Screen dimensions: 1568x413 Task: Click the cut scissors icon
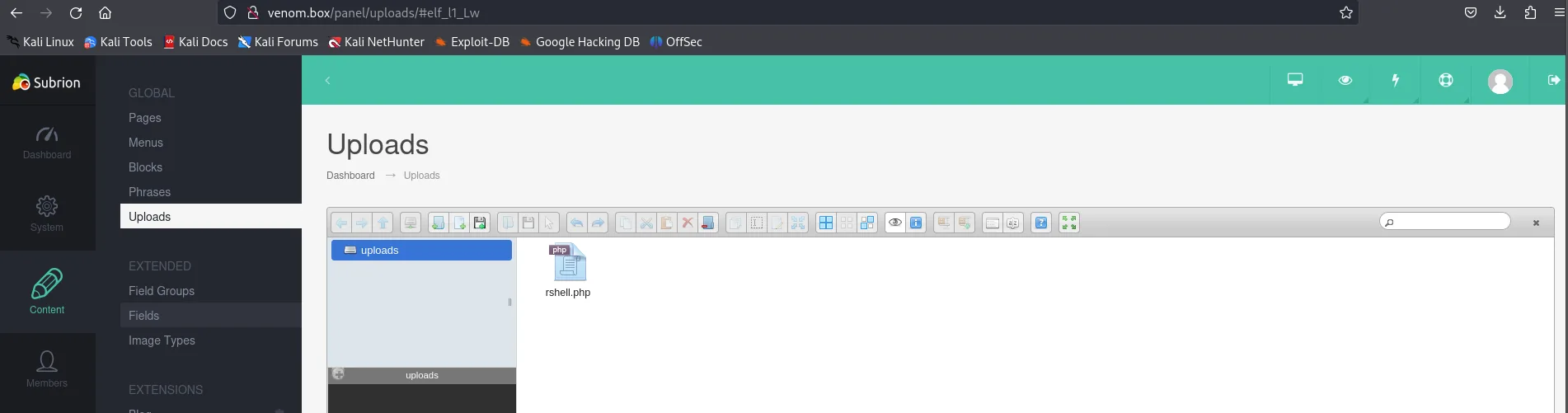(x=646, y=223)
